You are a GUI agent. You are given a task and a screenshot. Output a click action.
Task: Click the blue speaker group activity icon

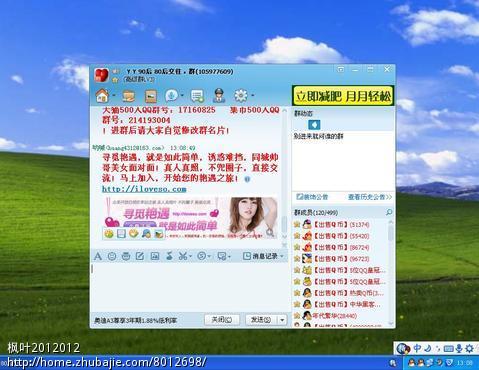pyautogui.click(x=314, y=125)
